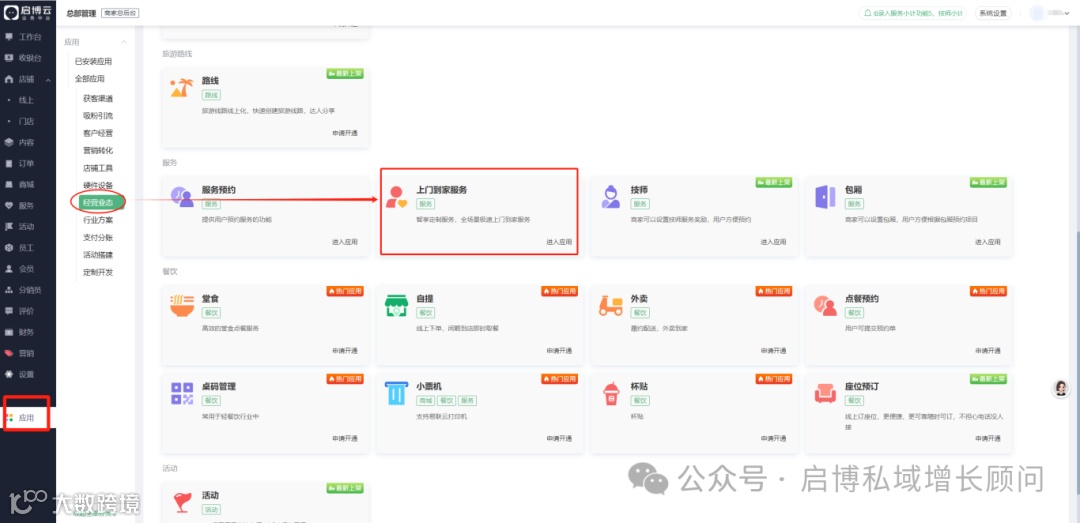Image resolution: width=1080 pixels, height=523 pixels.
Task: Click 进入应用 on 包厢 card
Action: click(988, 242)
